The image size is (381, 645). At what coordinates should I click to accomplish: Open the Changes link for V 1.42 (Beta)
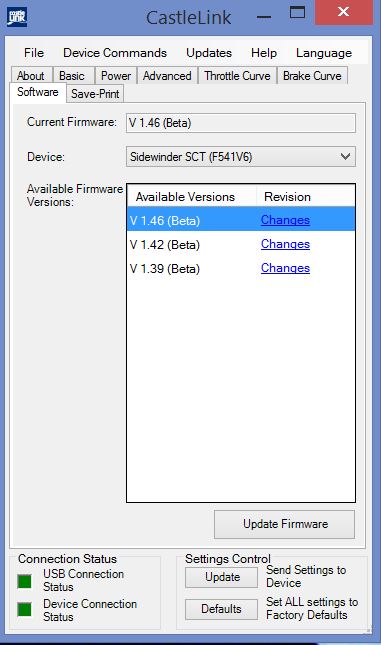(285, 244)
